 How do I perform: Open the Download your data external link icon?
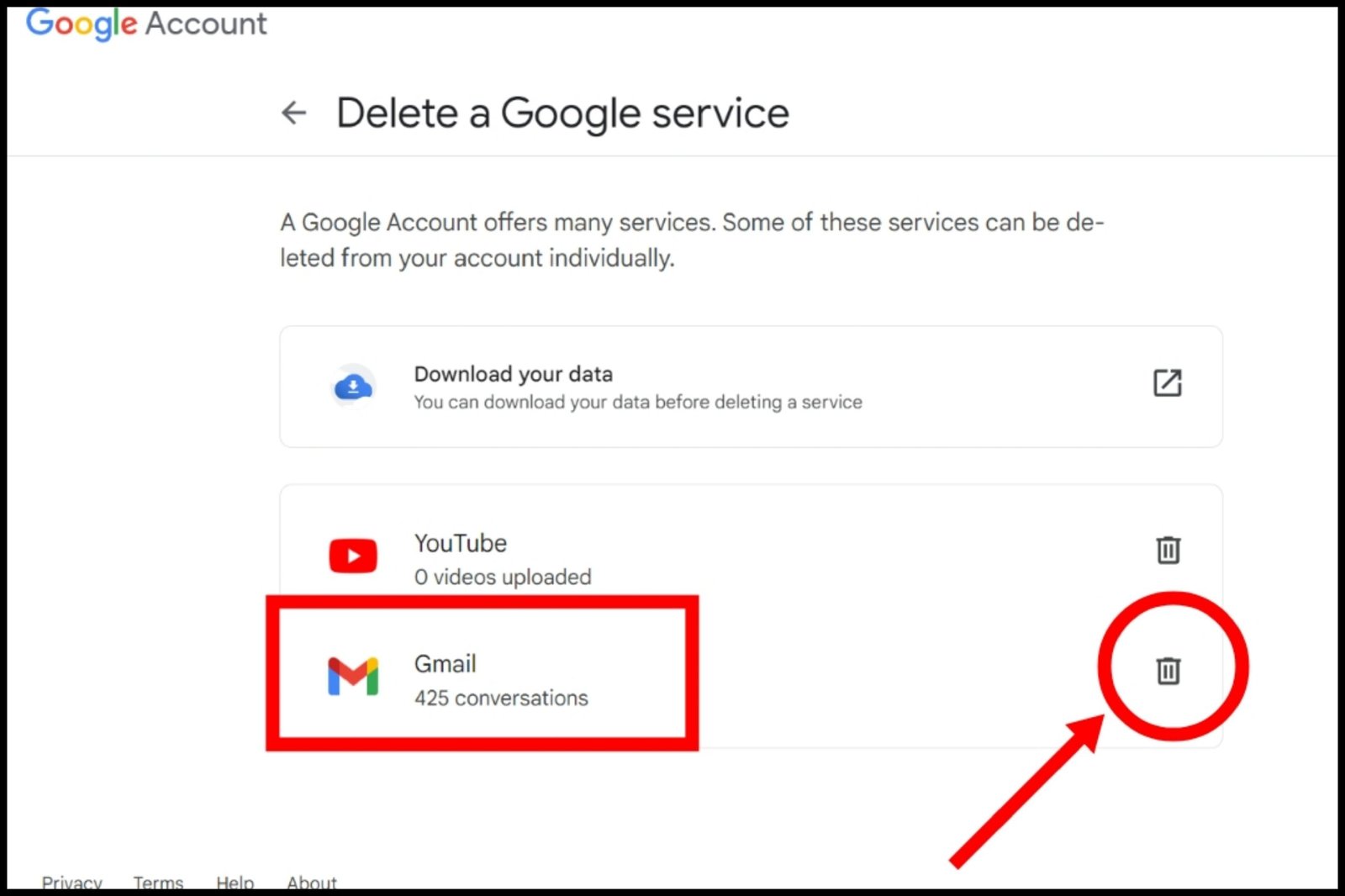tap(1167, 382)
